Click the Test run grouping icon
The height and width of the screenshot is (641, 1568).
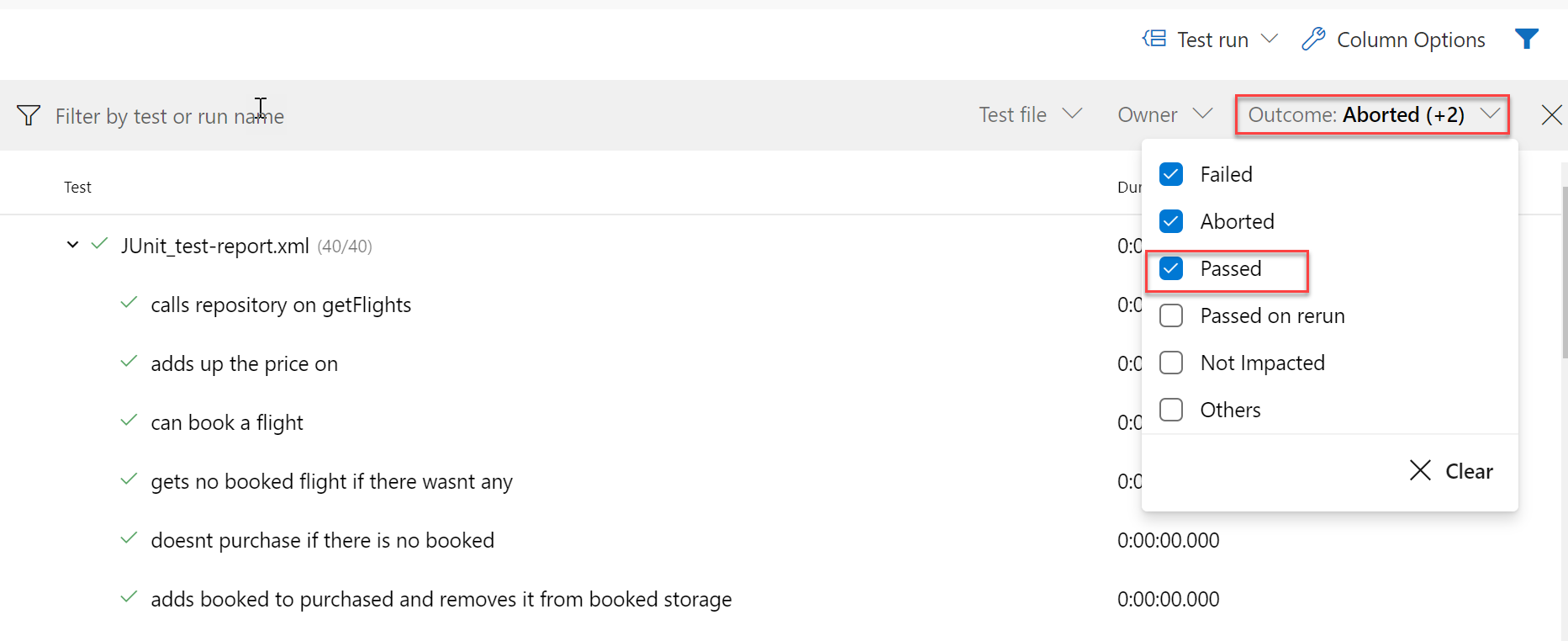tap(1154, 39)
